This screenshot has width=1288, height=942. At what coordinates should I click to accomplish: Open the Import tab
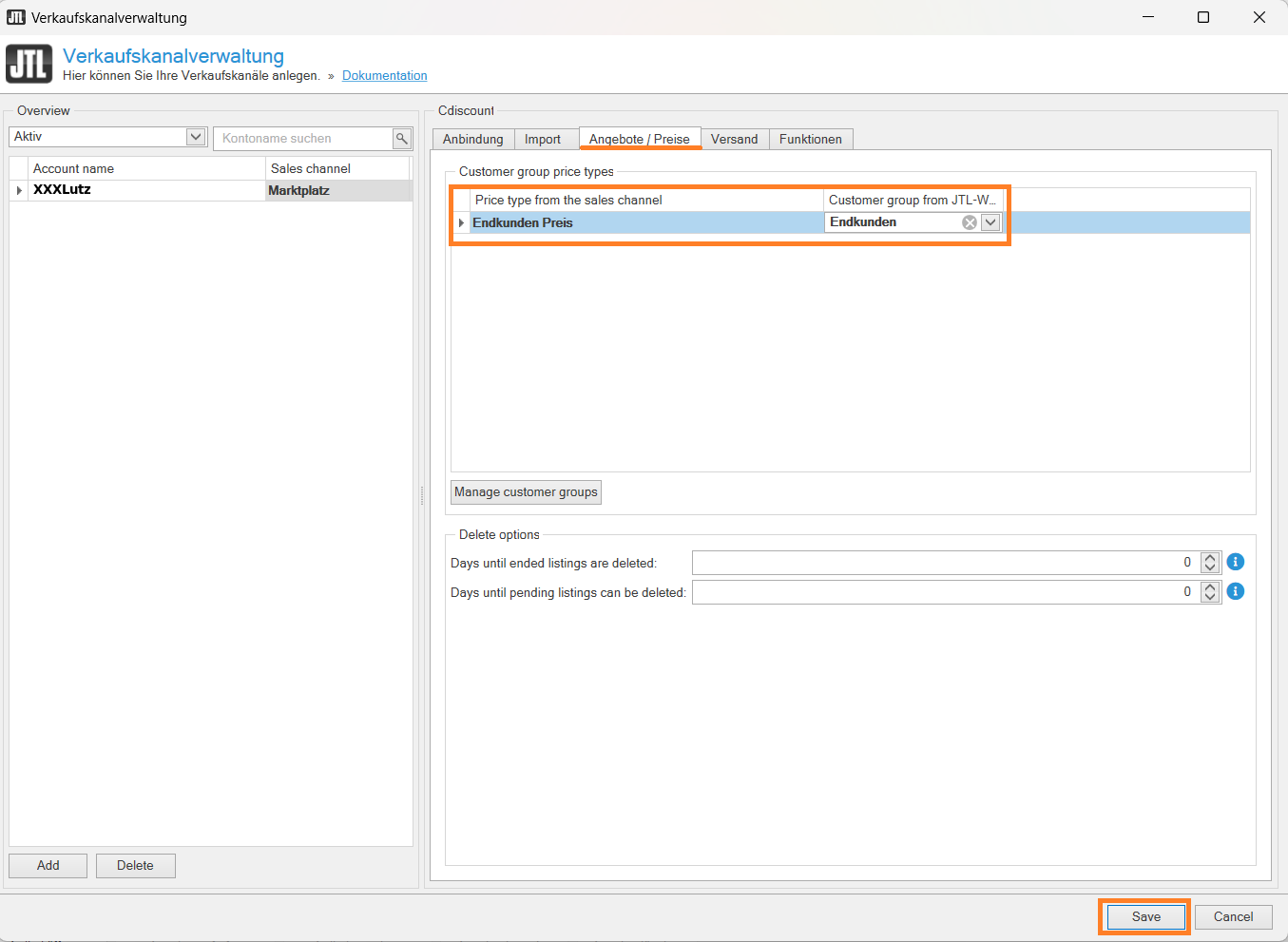tap(543, 140)
